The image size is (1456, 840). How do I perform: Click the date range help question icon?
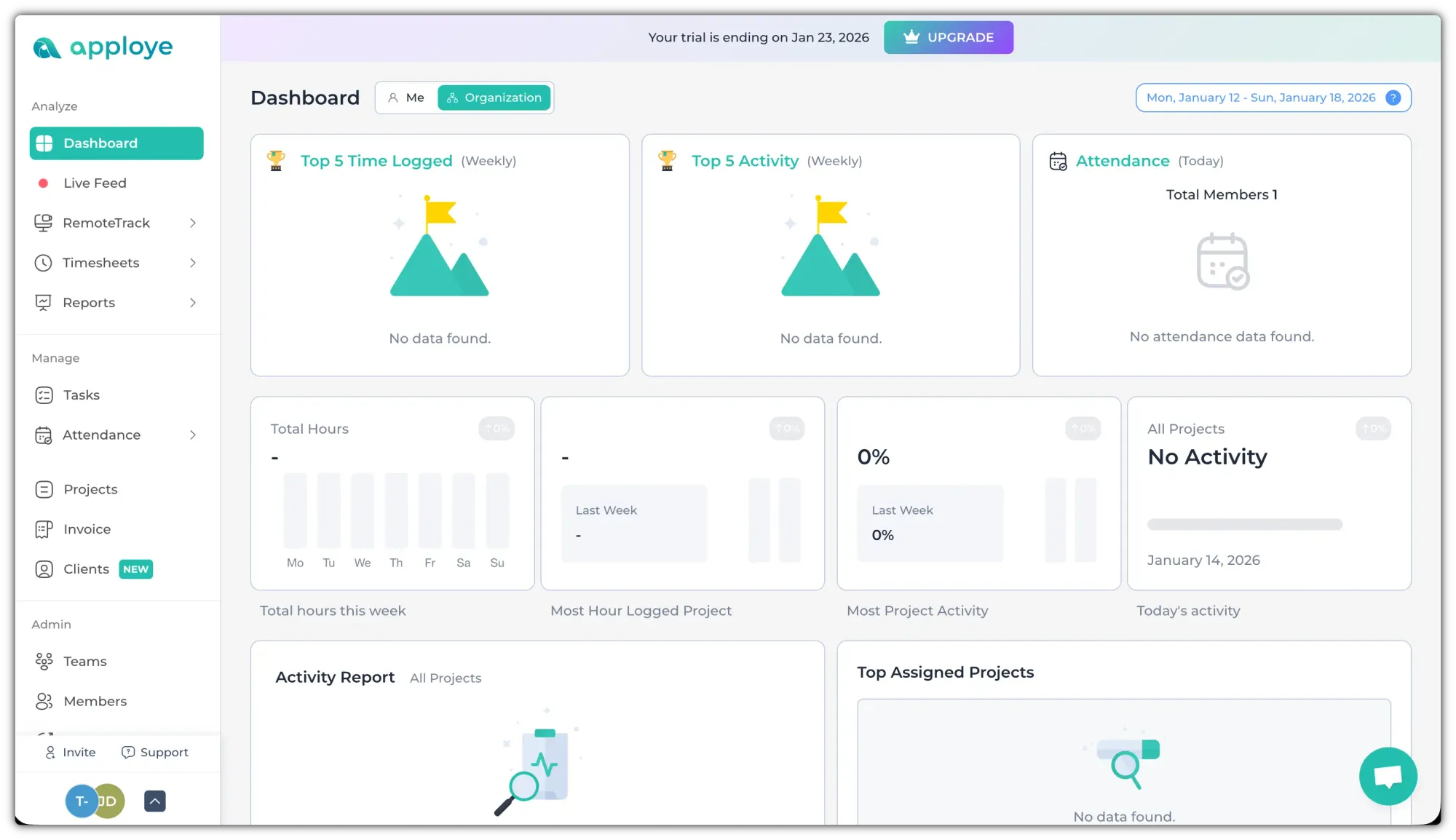pyautogui.click(x=1393, y=98)
